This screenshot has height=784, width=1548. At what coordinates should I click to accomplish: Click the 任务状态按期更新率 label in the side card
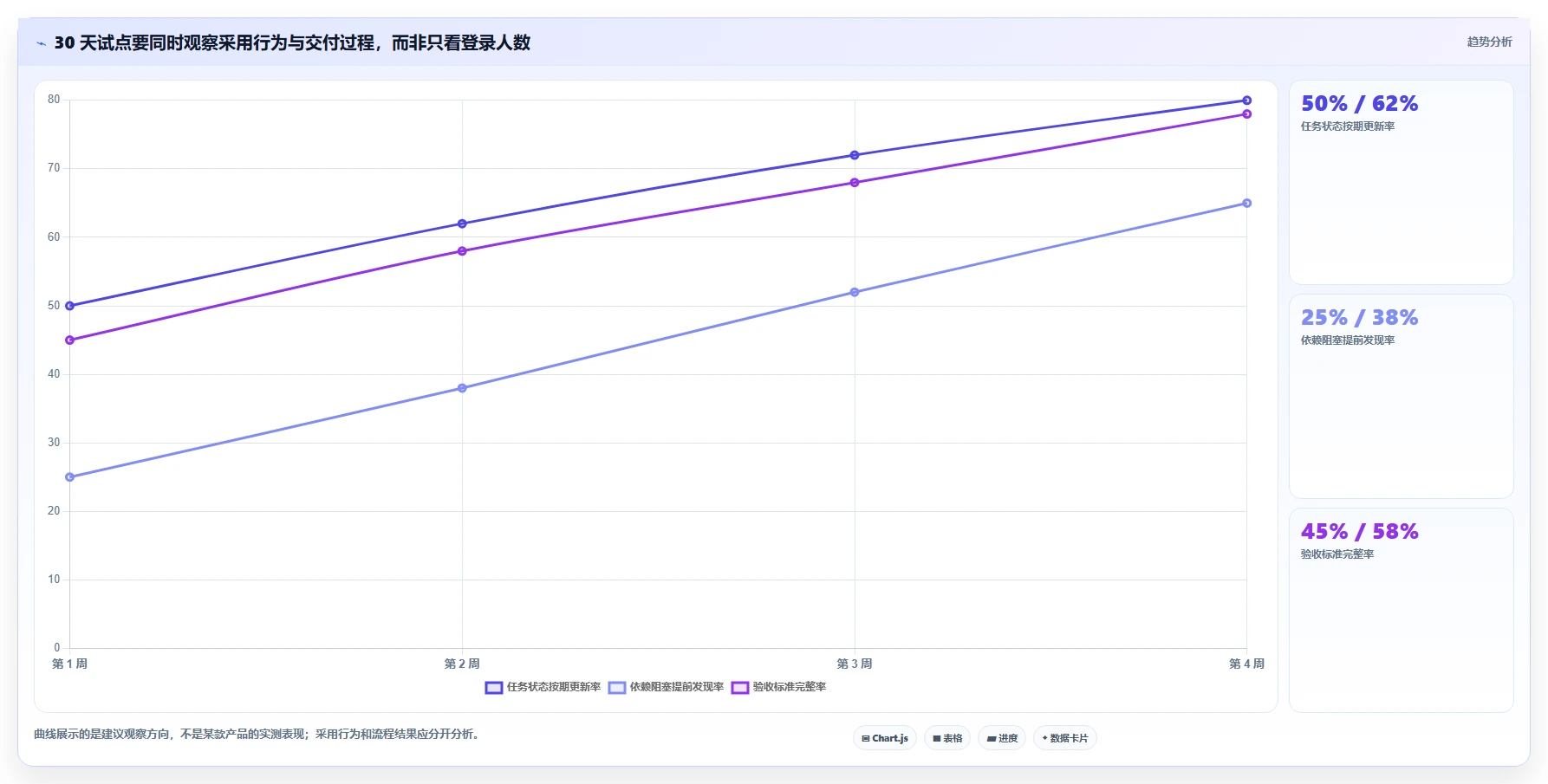pyautogui.click(x=1348, y=126)
